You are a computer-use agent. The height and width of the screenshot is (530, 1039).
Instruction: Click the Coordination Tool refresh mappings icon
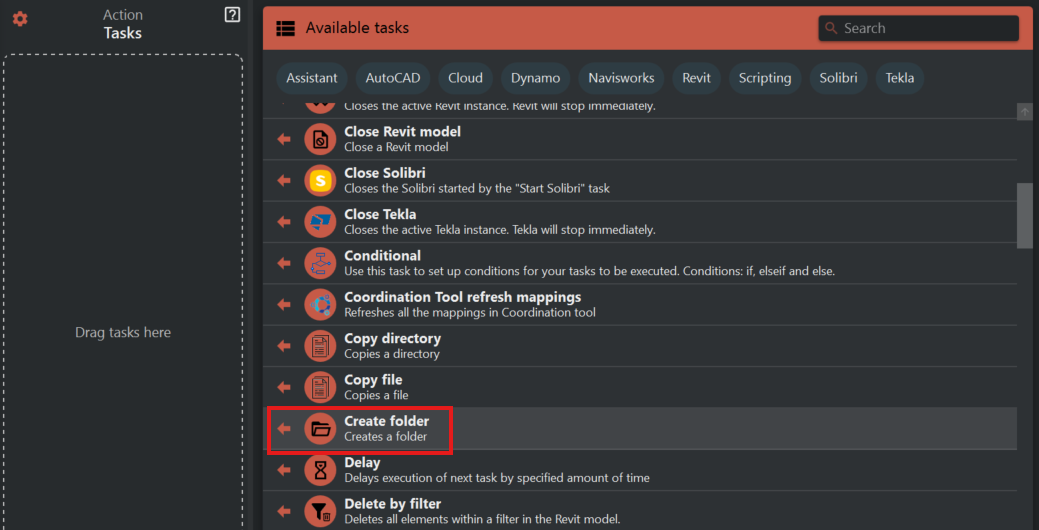(x=321, y=305)
